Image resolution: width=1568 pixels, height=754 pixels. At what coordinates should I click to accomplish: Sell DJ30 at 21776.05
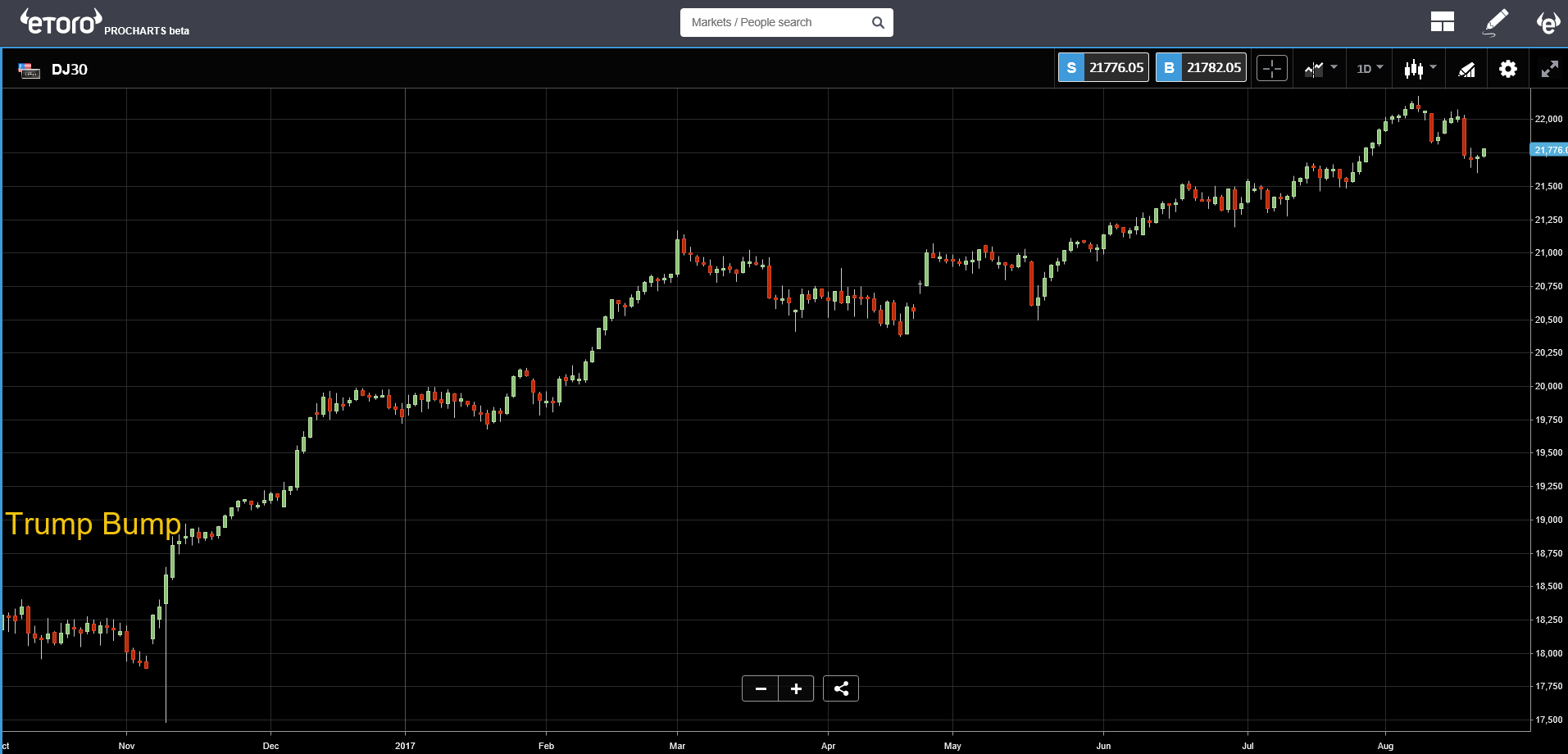click(1103, 67)
